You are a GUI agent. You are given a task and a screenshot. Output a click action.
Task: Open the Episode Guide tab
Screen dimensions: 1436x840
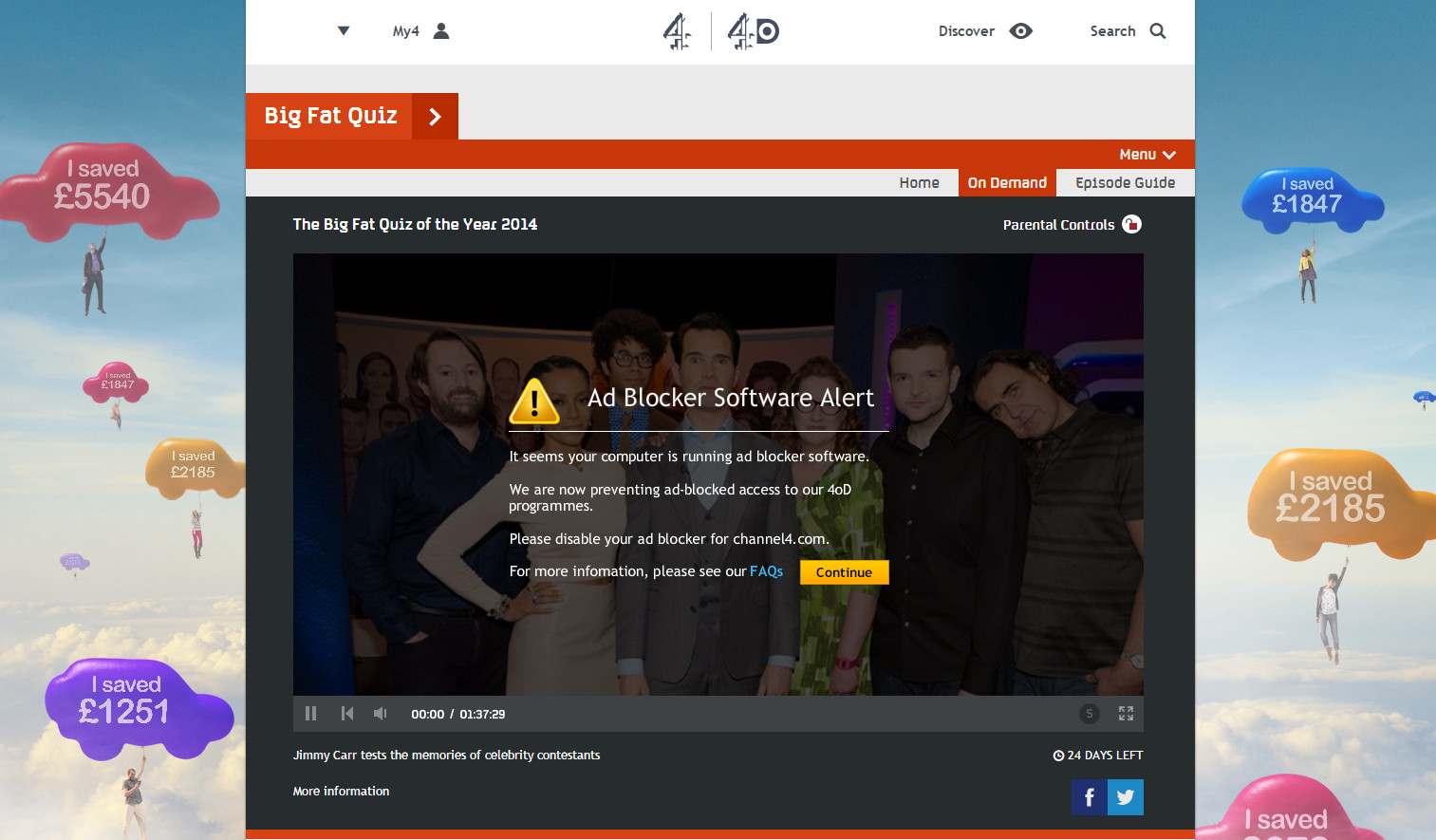click(x=1125, y=183)
